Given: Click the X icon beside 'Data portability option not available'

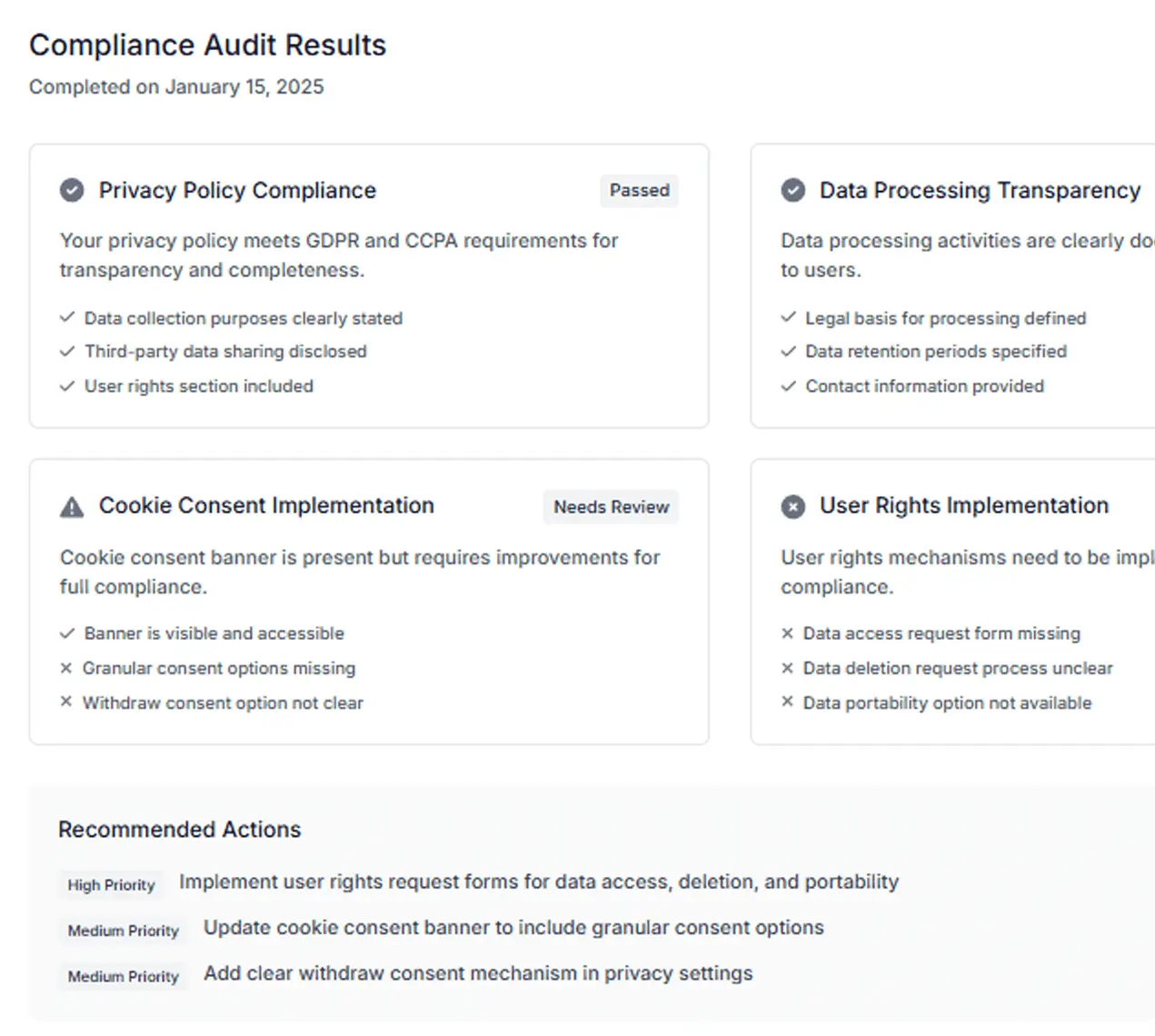Looking at the screenshot, I should point(786,702).
